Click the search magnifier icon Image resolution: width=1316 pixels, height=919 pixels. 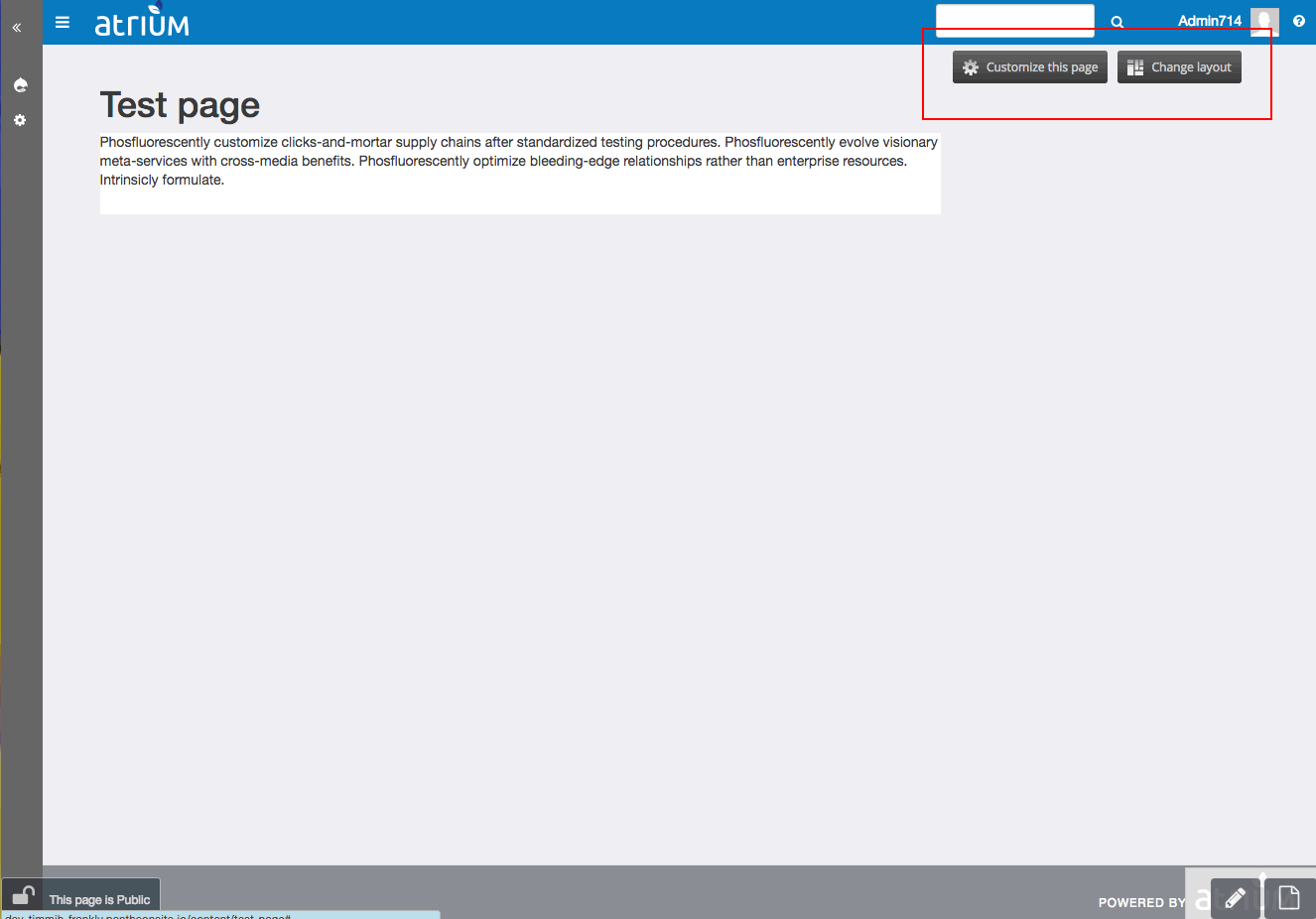pos(1117,21)
